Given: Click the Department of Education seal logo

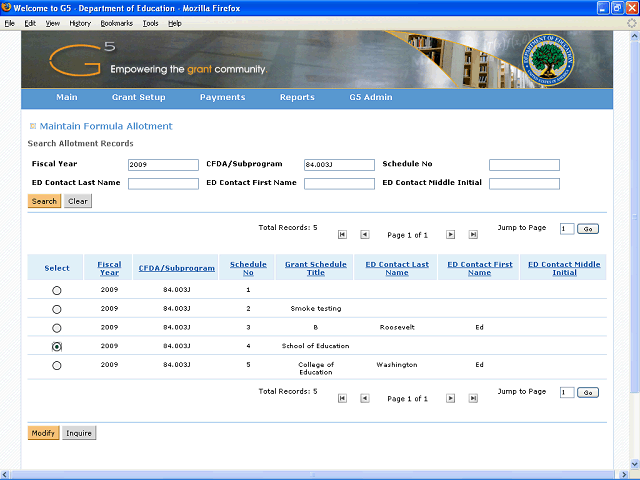Looking at the screenshot, I should click(x=556, y=60).
